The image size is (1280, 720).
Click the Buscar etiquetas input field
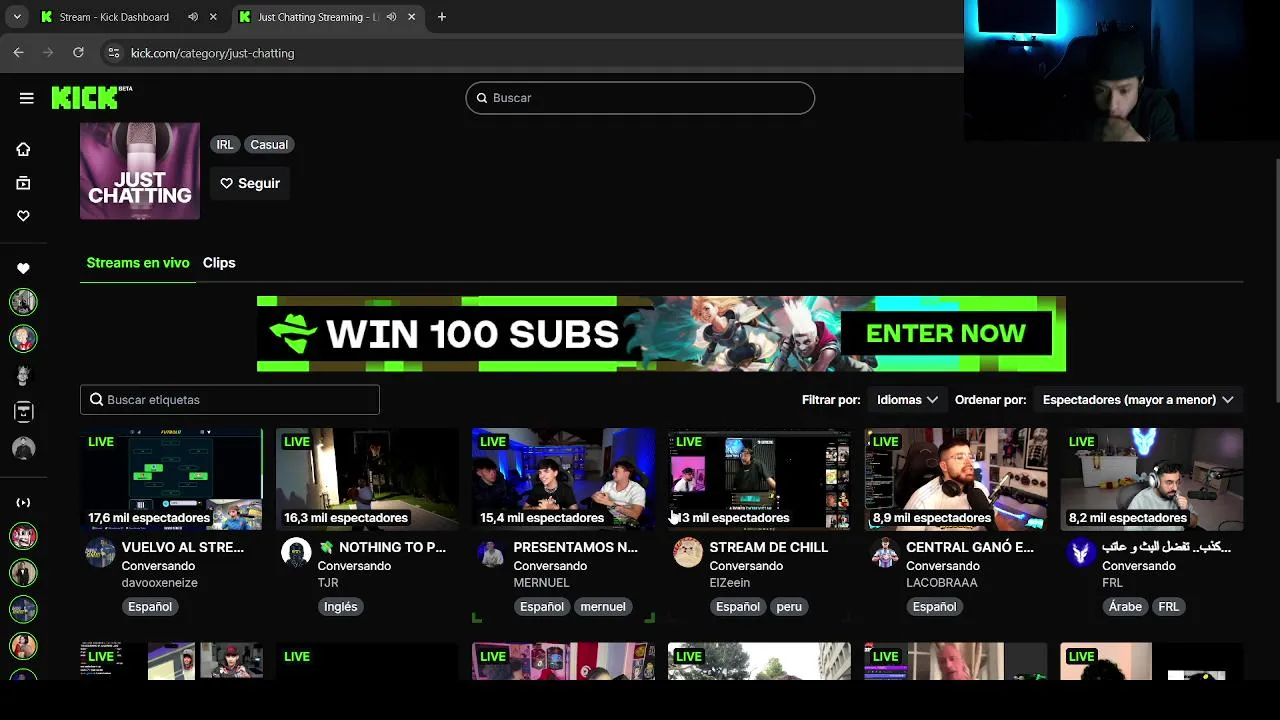click(x=230, y=400)
